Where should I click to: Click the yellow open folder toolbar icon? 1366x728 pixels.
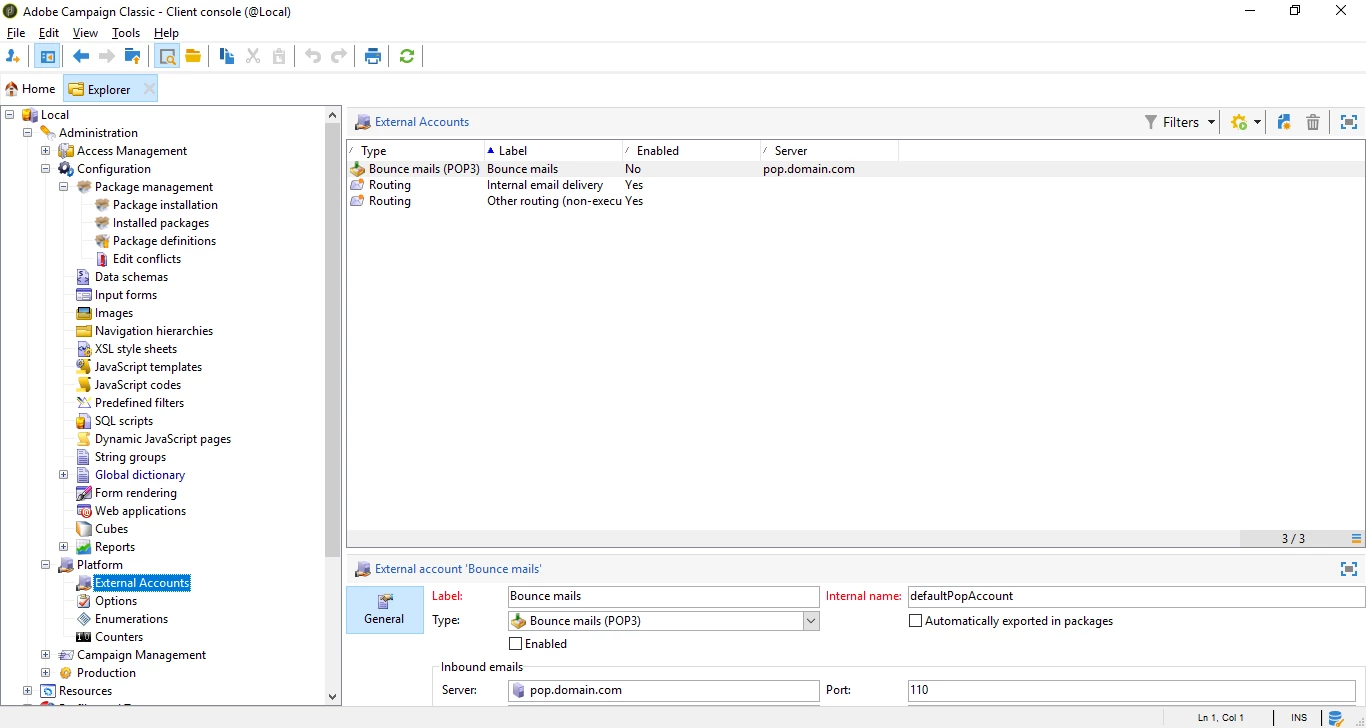click(193, 56)
